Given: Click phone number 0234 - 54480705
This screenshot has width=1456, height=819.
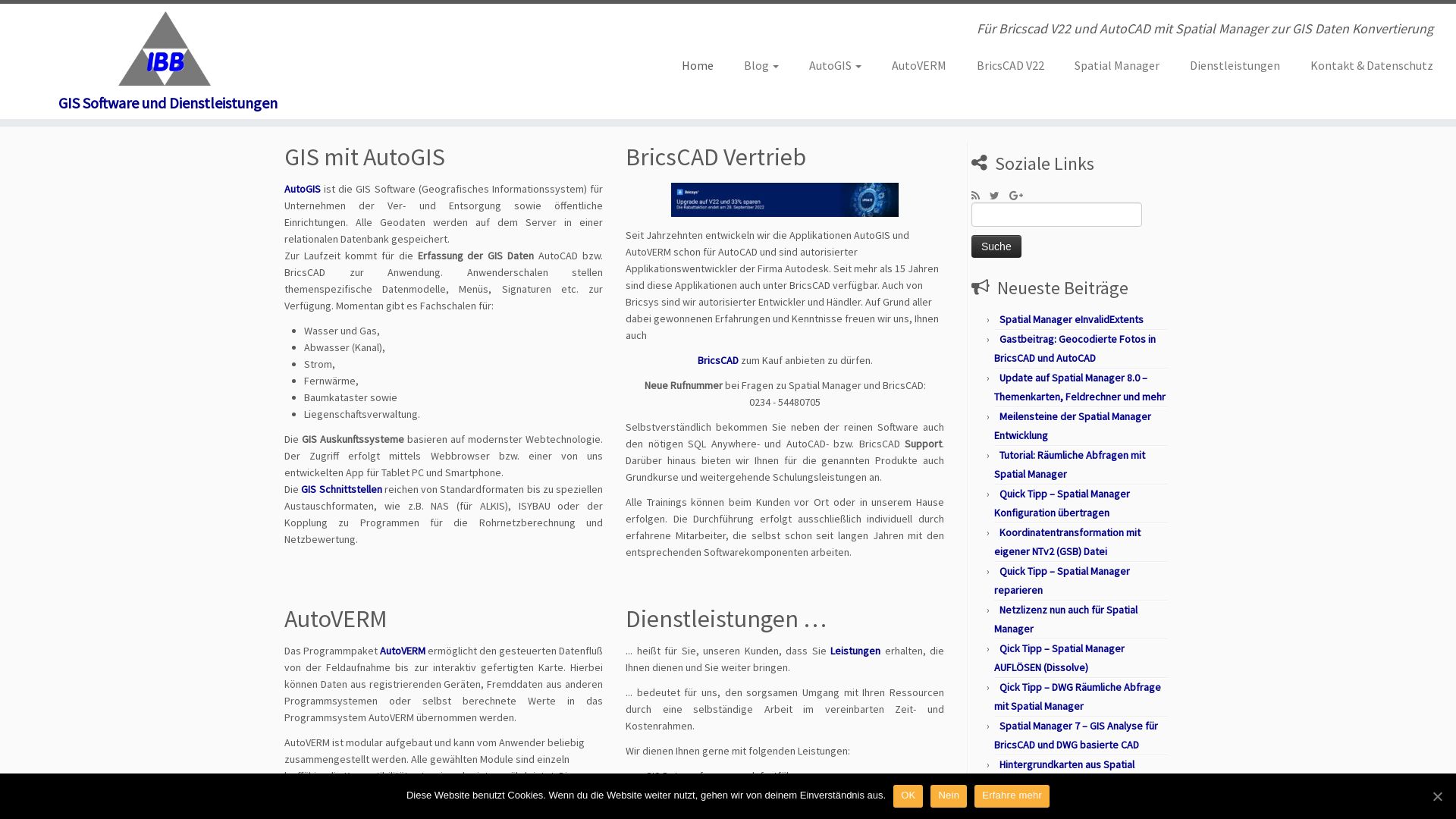Looking at the screenshot, I should click(784, 402).
